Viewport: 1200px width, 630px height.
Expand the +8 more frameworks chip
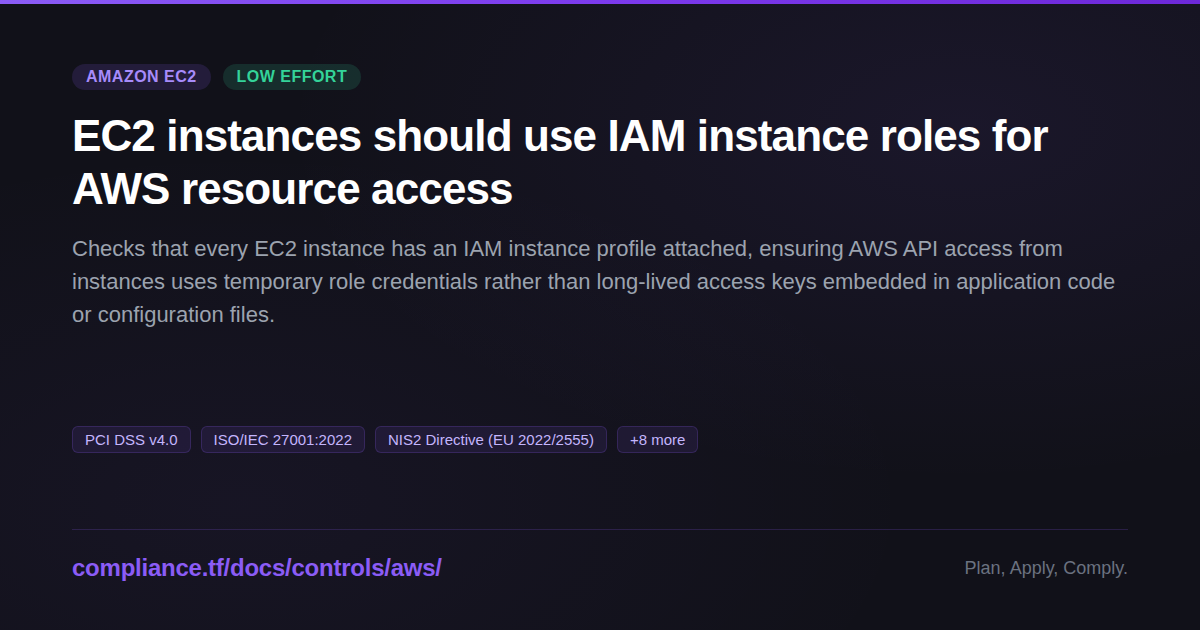pos(657,440)
